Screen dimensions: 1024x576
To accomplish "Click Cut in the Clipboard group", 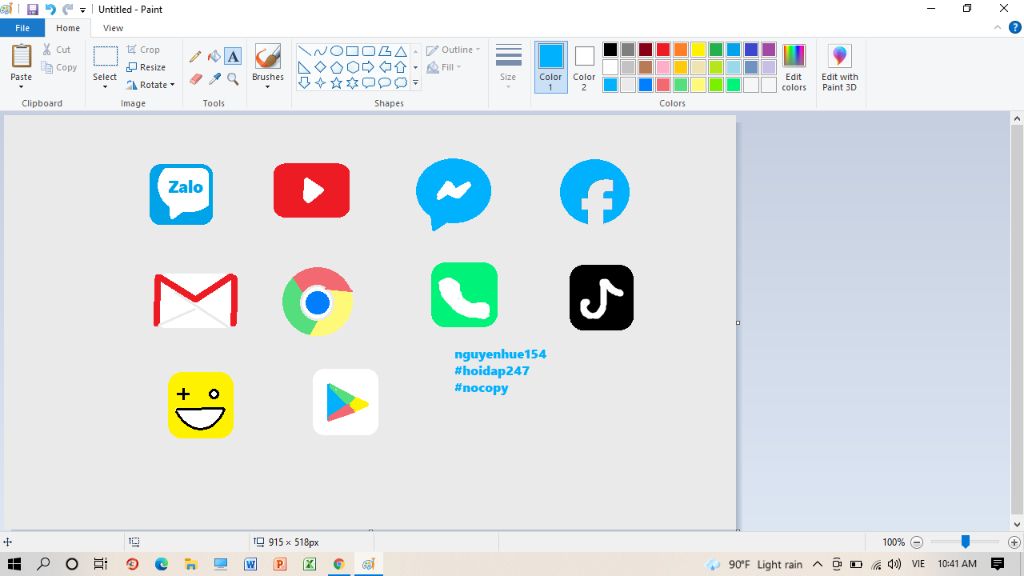I will (57, 50).
